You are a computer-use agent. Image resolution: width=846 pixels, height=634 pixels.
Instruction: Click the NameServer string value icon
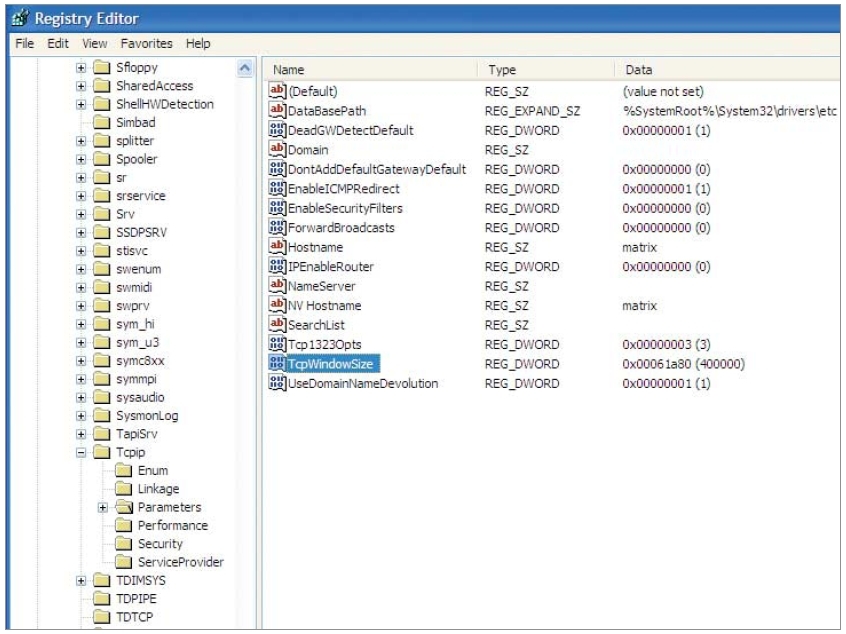pyautogui.click(x=277, y=285)
